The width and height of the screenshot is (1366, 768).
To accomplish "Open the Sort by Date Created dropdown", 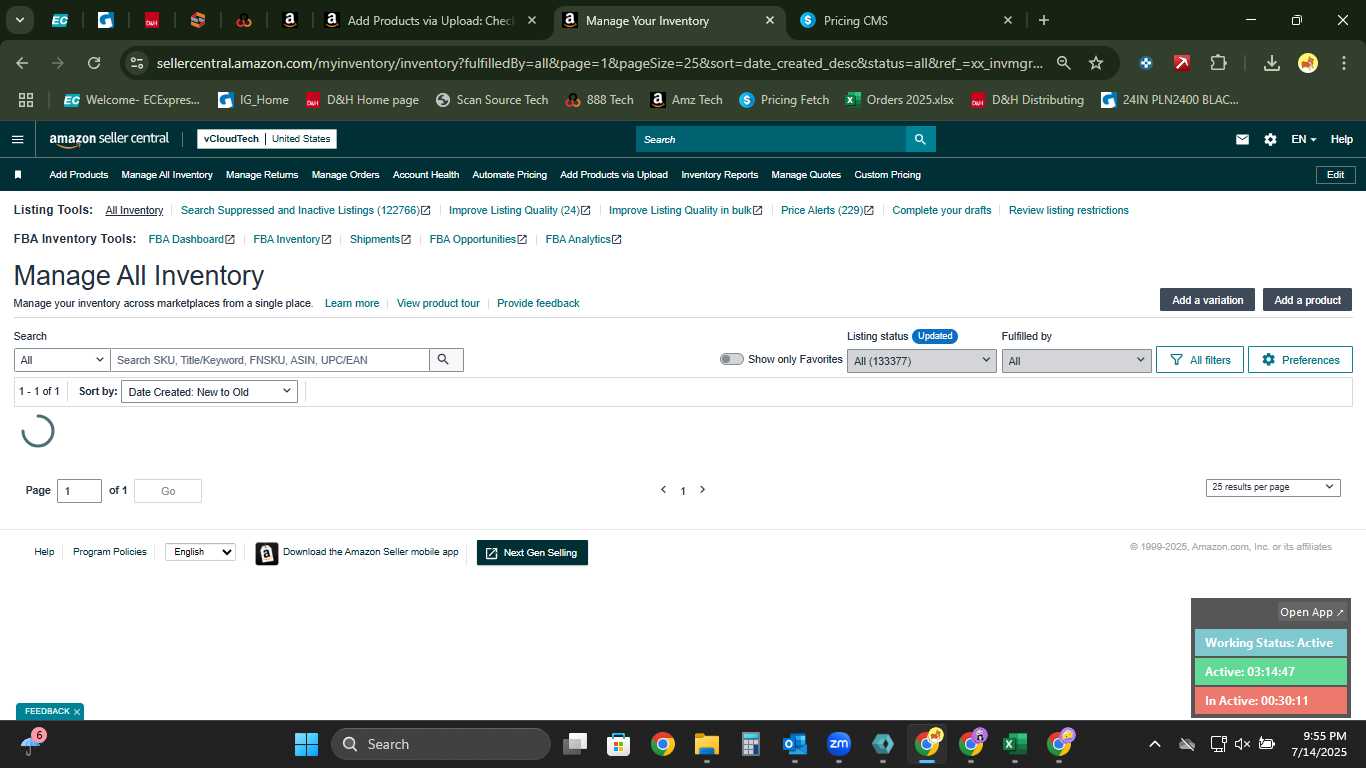I will pos(209,392).
